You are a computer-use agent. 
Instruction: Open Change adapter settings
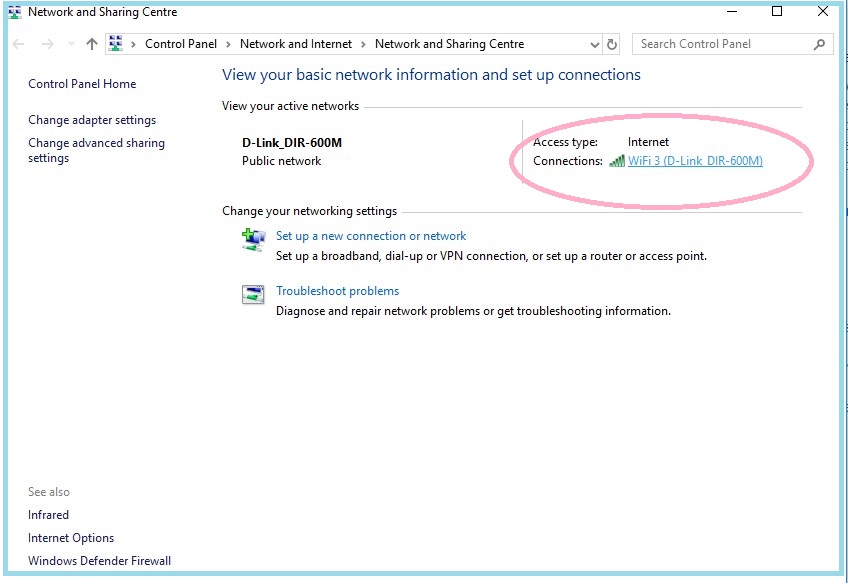click(92, 120)
